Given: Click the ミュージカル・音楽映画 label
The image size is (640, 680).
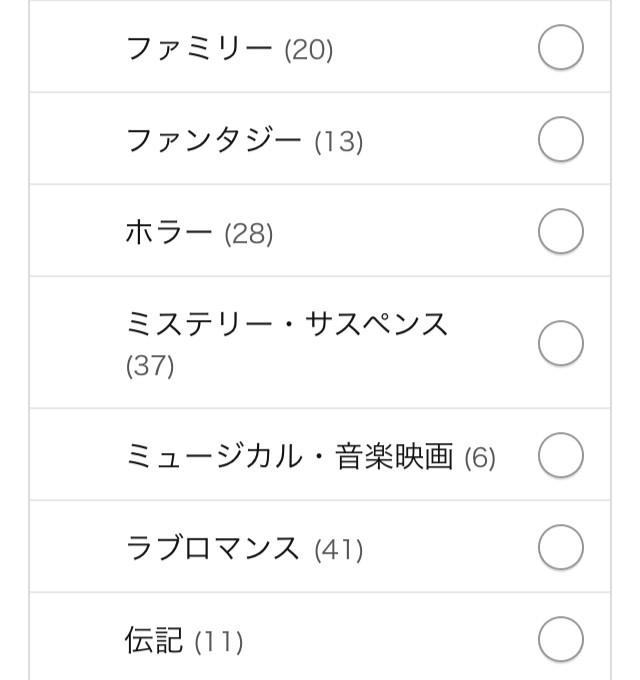Looking at the screenshot, I should coord(290,456).
